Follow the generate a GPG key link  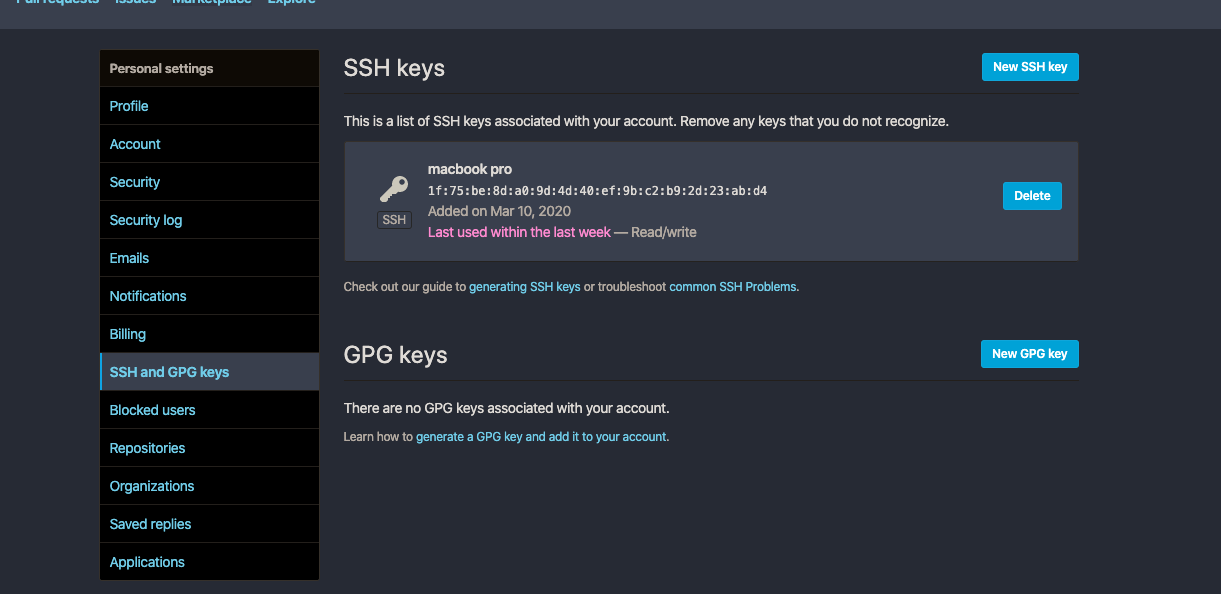pyautogui.click(x=541, y=437)
